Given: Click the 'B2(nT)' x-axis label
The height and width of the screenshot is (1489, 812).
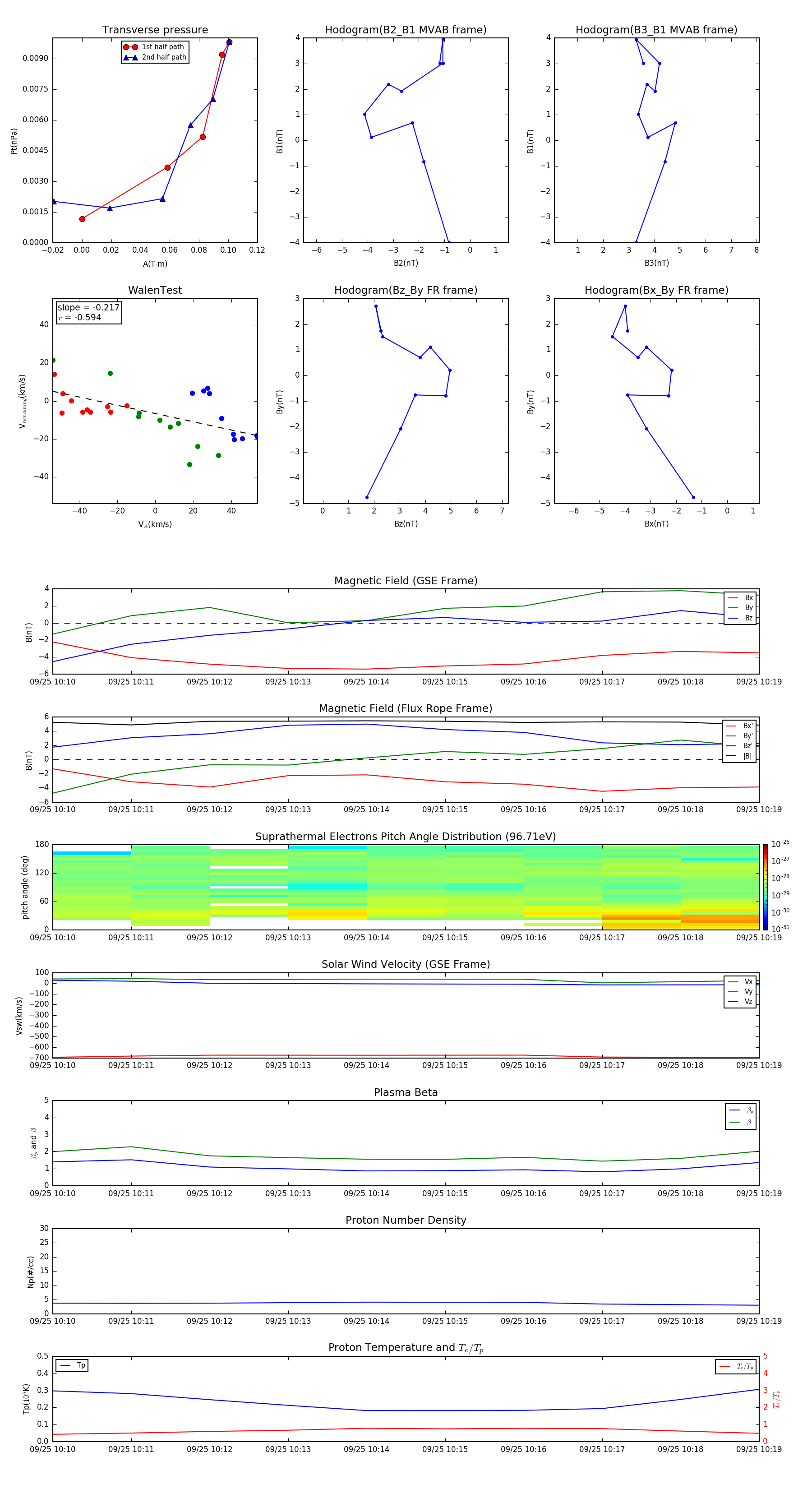Looking at the screenshot, I should point(406,263).
